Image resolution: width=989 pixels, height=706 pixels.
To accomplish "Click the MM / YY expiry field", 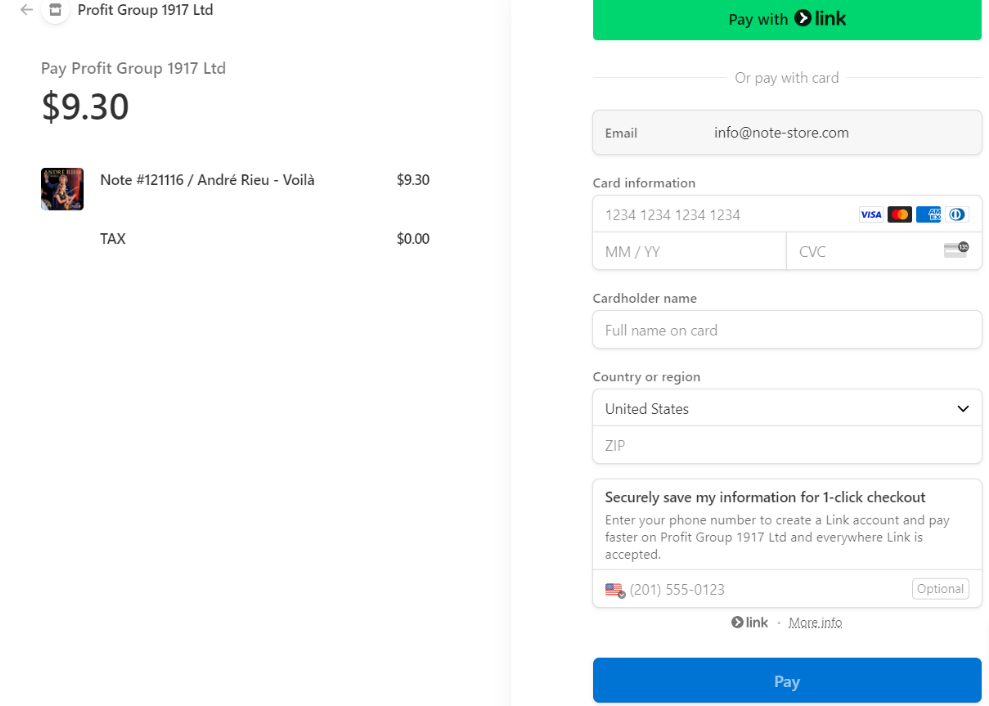I will [690, 252].
